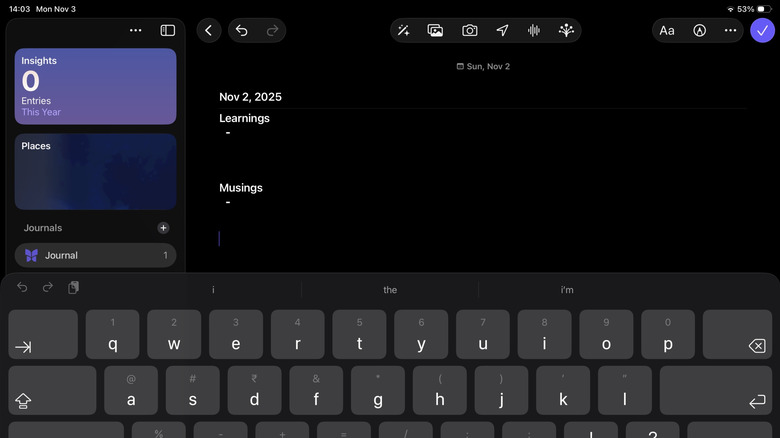Tap the s key
The height and width of the screenshot is (438, 780).
tap(193, 390)
